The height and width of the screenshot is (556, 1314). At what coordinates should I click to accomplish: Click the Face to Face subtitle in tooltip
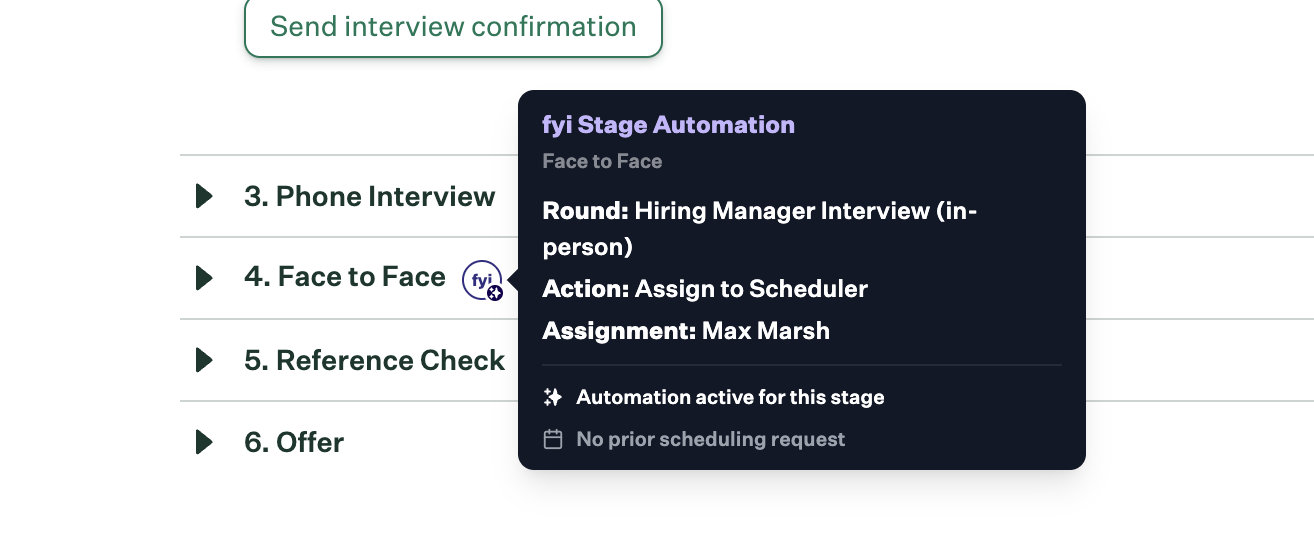point(602,161)
